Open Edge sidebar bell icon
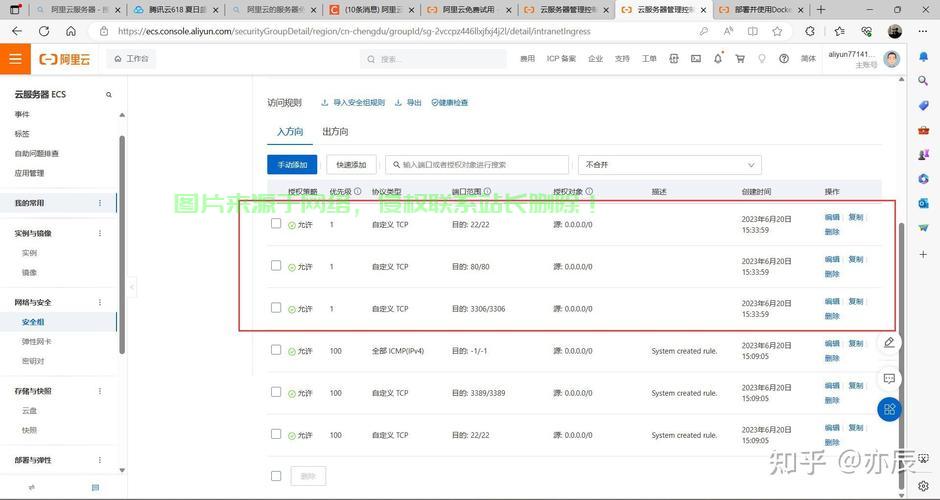The image size is (940, 500). (923, 56)
